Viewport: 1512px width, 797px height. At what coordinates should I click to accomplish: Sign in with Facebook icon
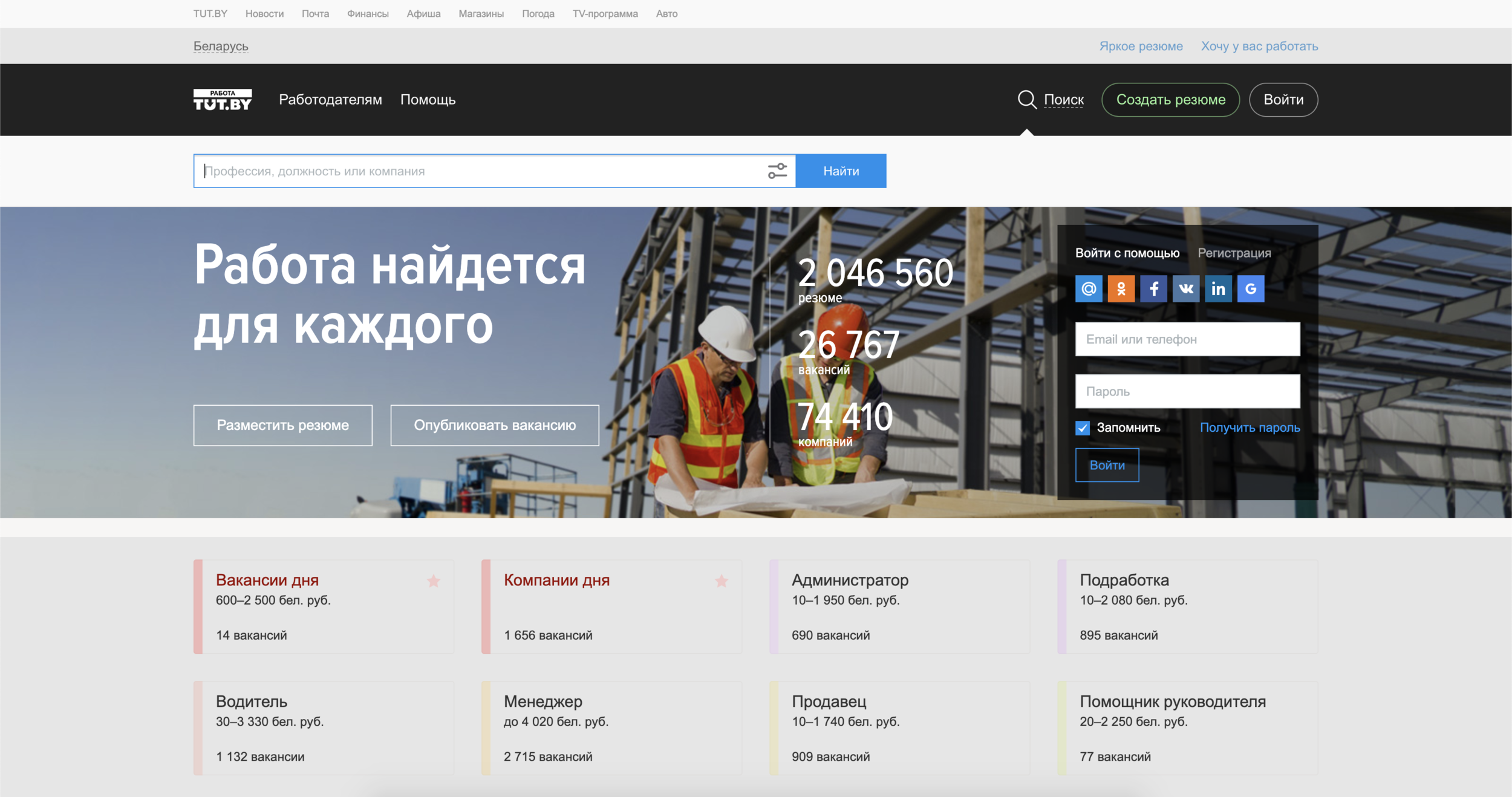click(1153, 289)
